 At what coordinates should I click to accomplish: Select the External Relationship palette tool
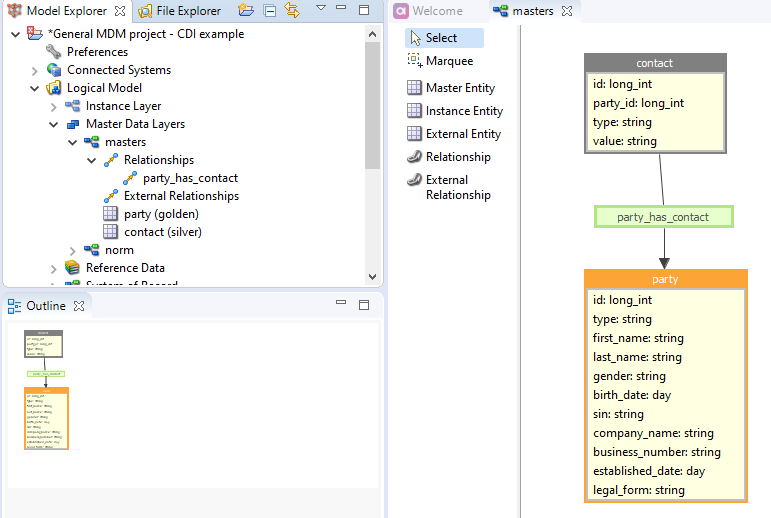tap(457, 187)
